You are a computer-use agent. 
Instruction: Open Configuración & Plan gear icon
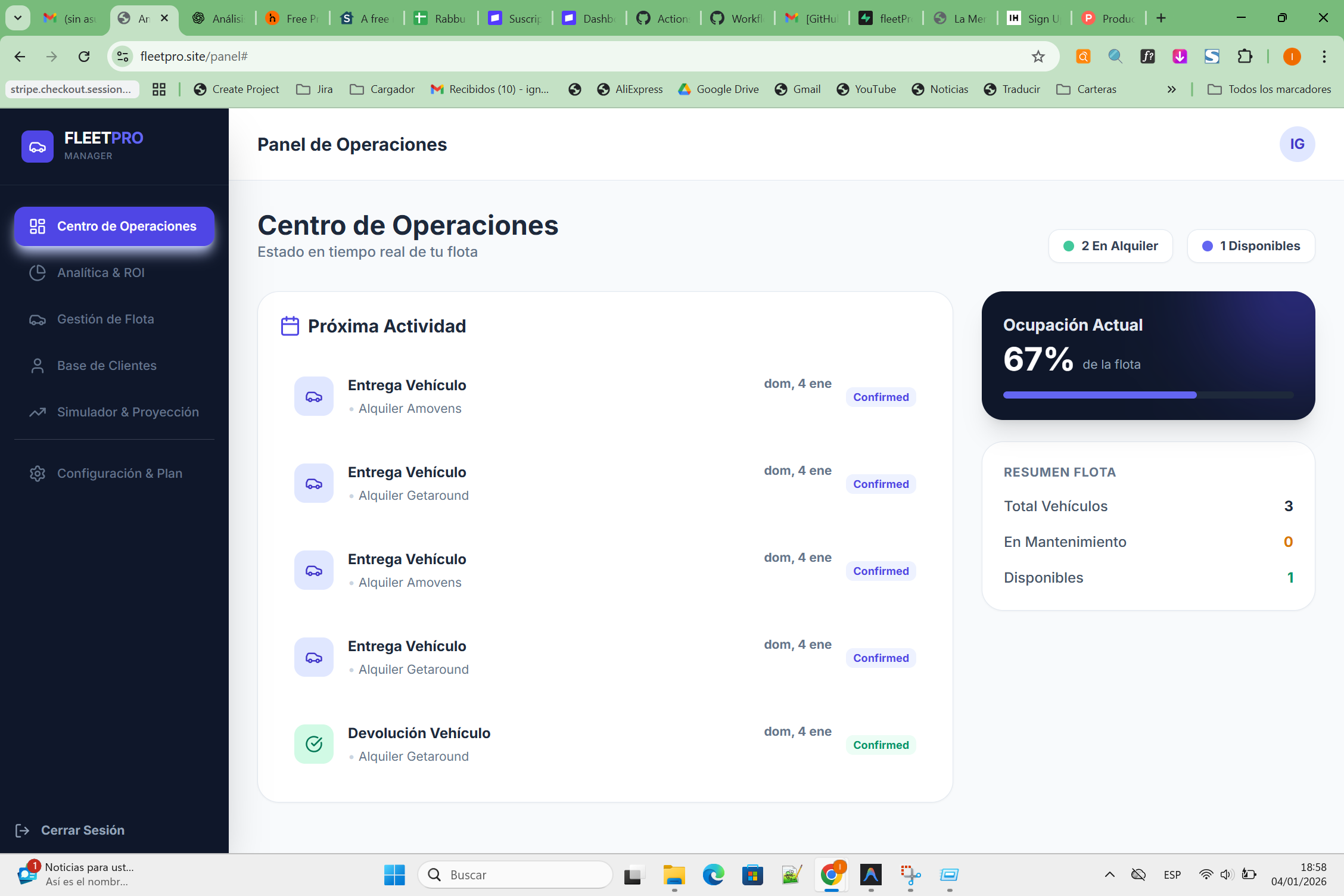click(38, 474)
